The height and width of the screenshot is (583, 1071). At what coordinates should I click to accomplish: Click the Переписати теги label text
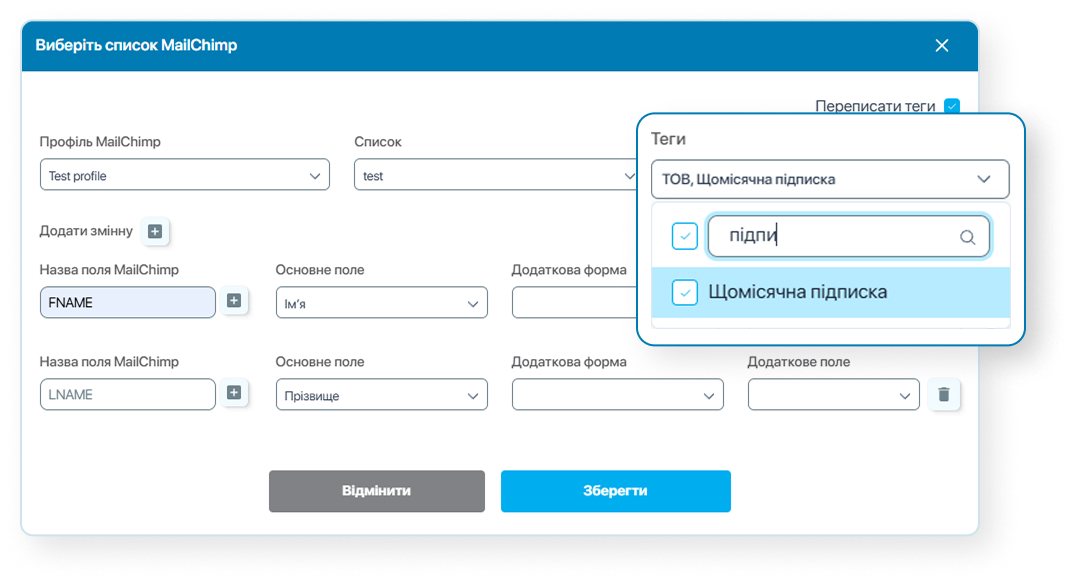click(875, 106)
